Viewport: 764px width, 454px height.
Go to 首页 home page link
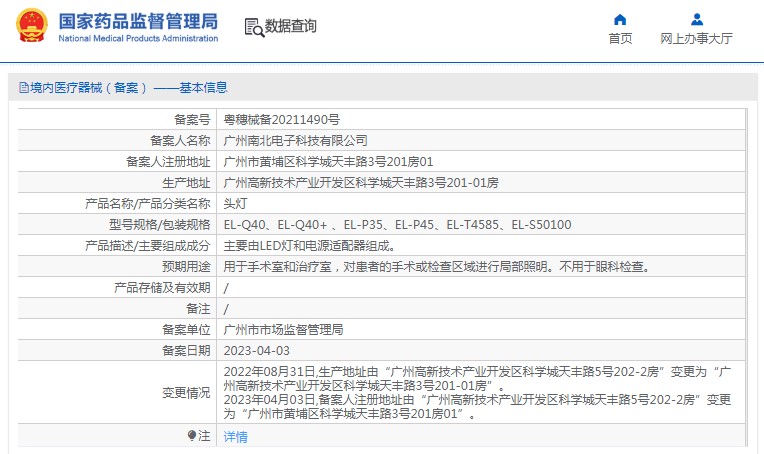(620, 38)
